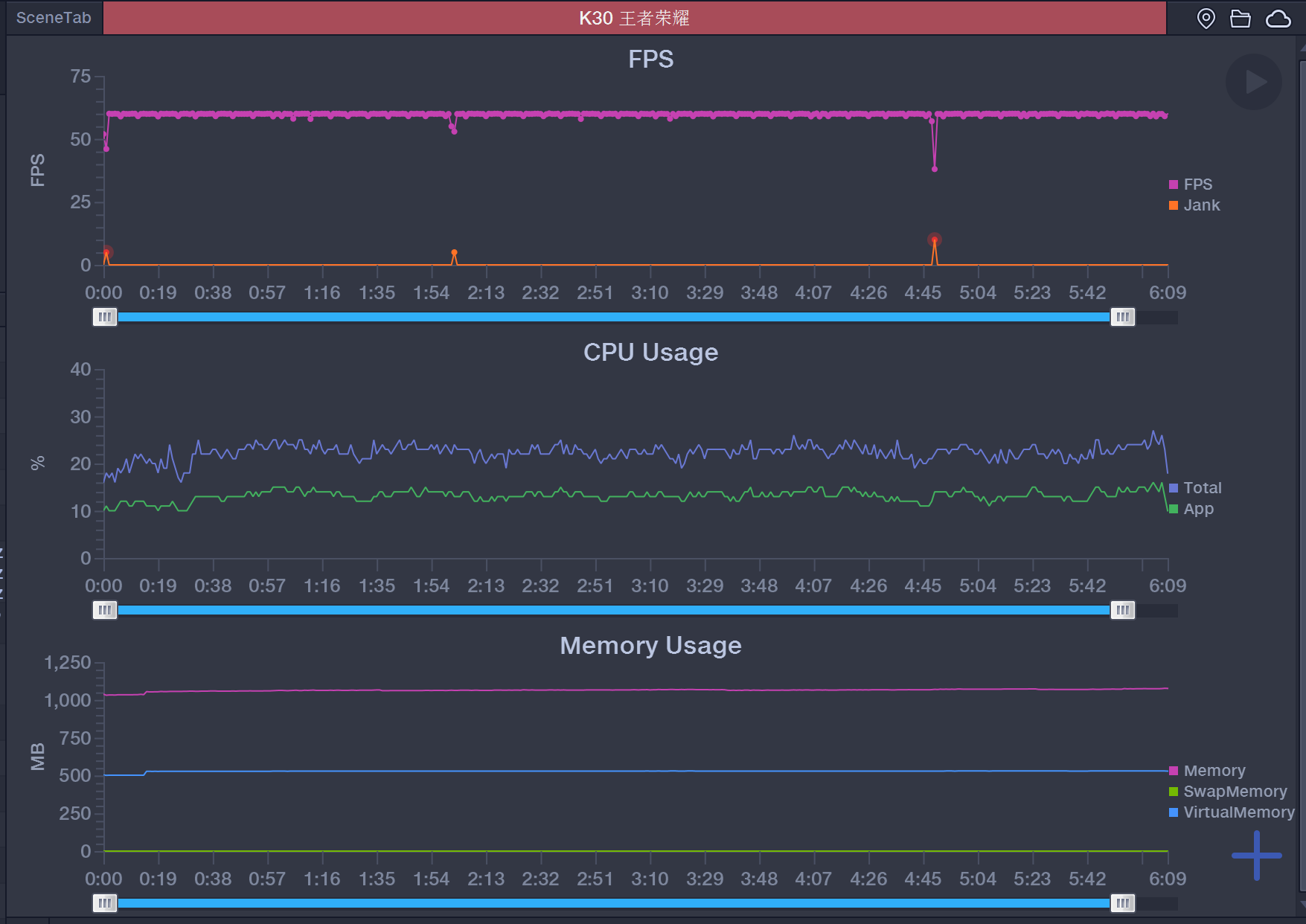1306x924 pixels.
Task: Click the 1,250 label on Memory axis
Action: (x=68, y=663)
